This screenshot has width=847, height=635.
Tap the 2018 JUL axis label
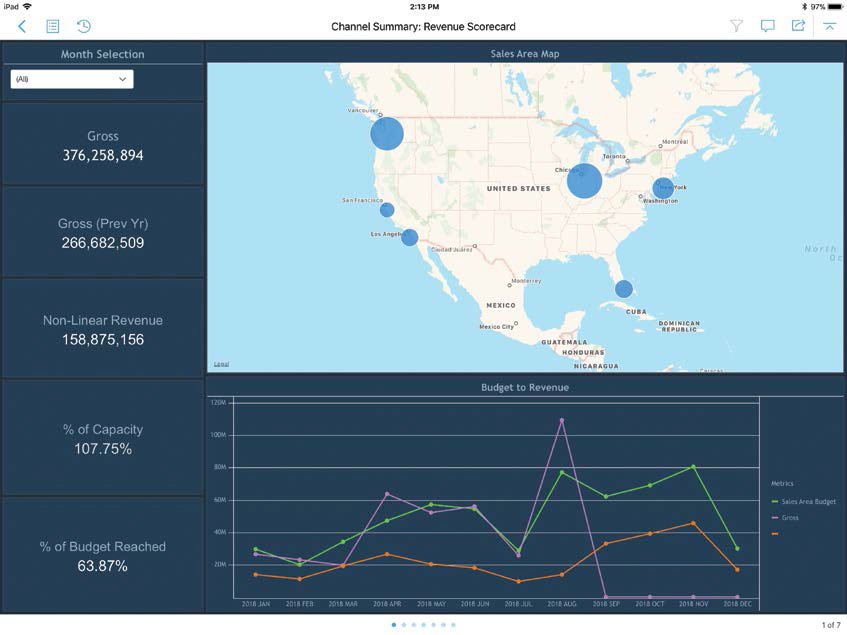pos(519,604)
